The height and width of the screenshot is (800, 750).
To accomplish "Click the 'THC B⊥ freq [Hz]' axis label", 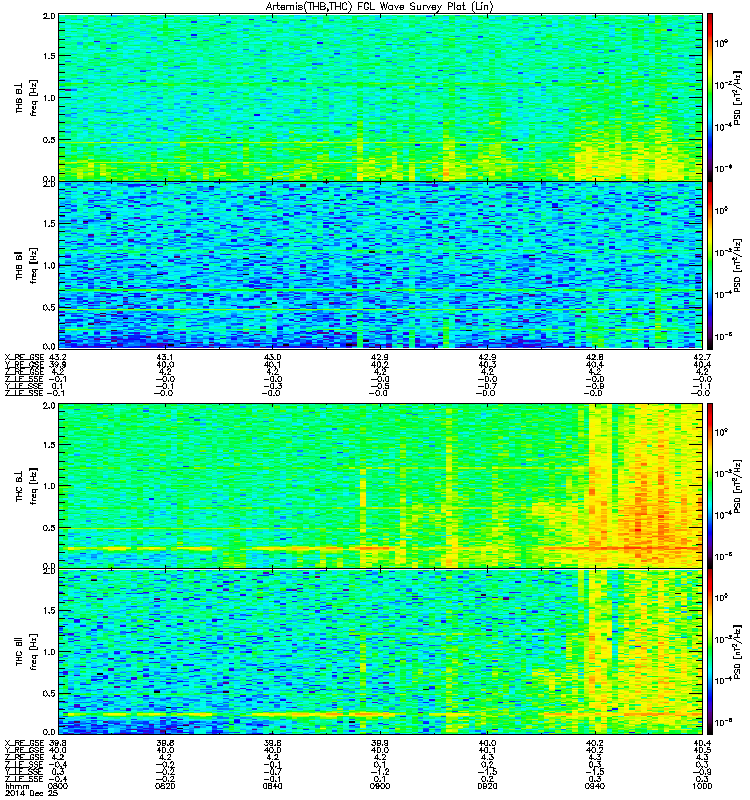I will 26,486.
